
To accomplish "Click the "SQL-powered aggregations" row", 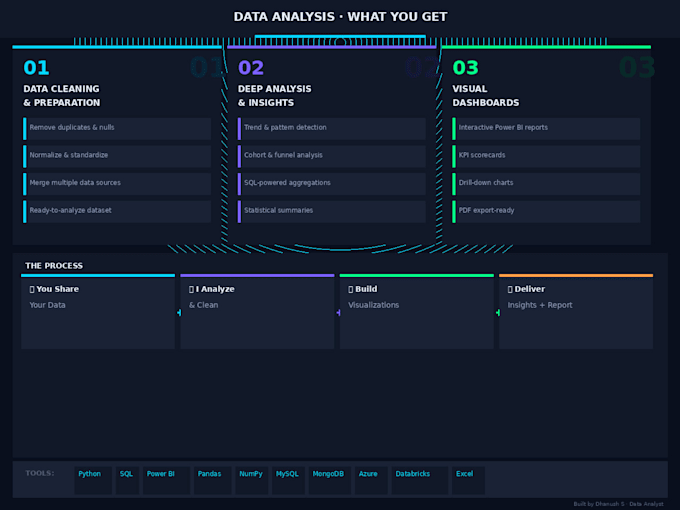I will tap(331, 184).
